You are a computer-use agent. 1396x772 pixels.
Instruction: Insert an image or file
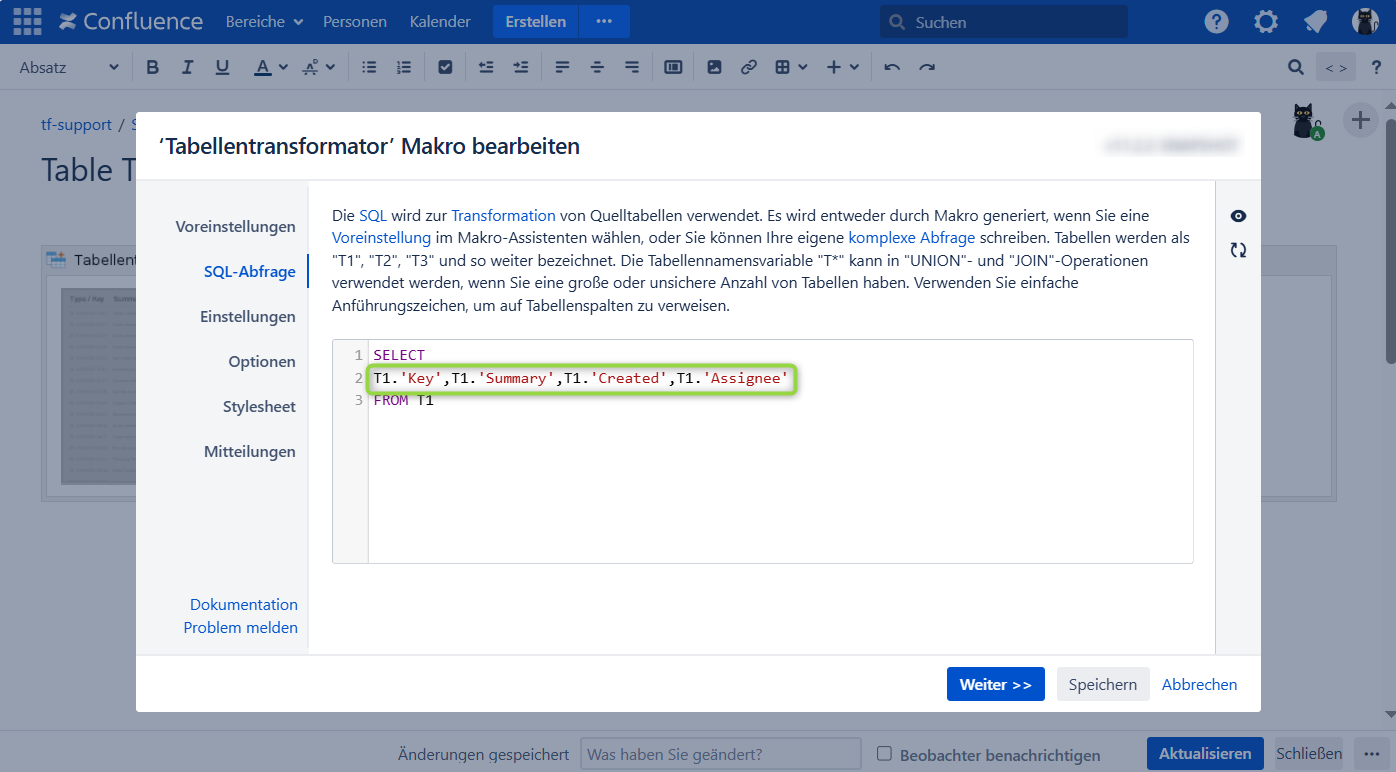point(714,67)
